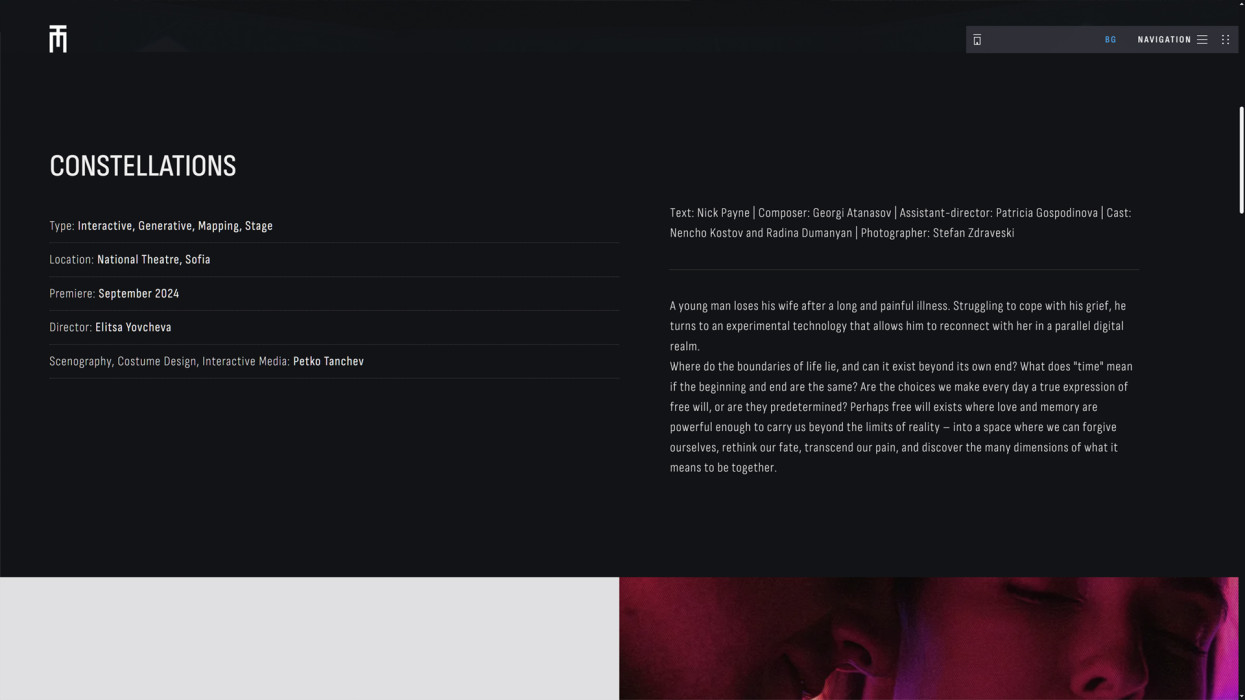This screenshot has height=700, width=1245.
Task: Click the six-dot grid icon
Action: (1225, 40)
